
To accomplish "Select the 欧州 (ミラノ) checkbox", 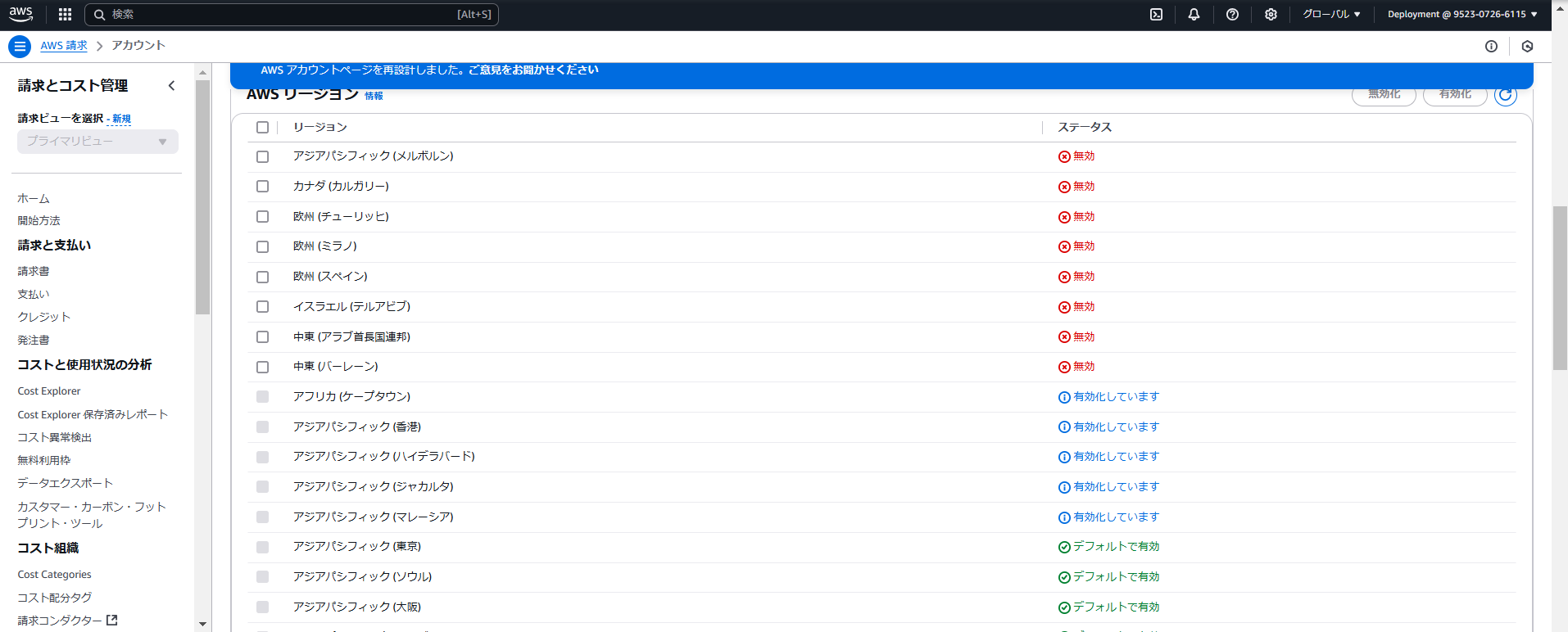I will [x=262, y=246].
